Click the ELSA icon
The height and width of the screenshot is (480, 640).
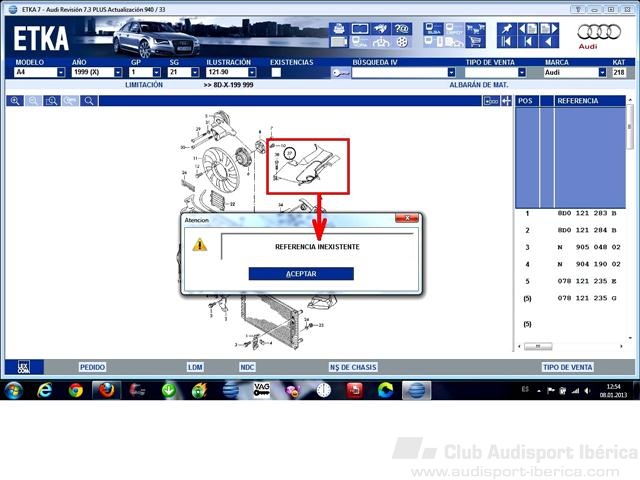pyautogui.click(x=433, y=29)
